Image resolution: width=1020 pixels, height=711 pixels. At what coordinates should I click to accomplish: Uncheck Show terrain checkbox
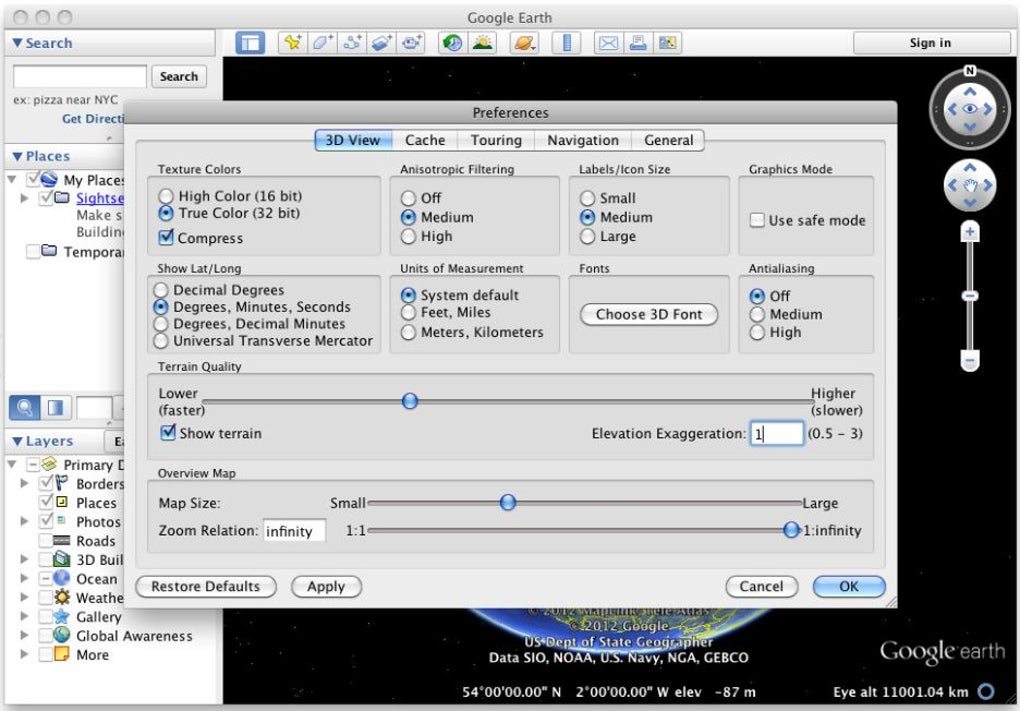[x=168, y=433]
